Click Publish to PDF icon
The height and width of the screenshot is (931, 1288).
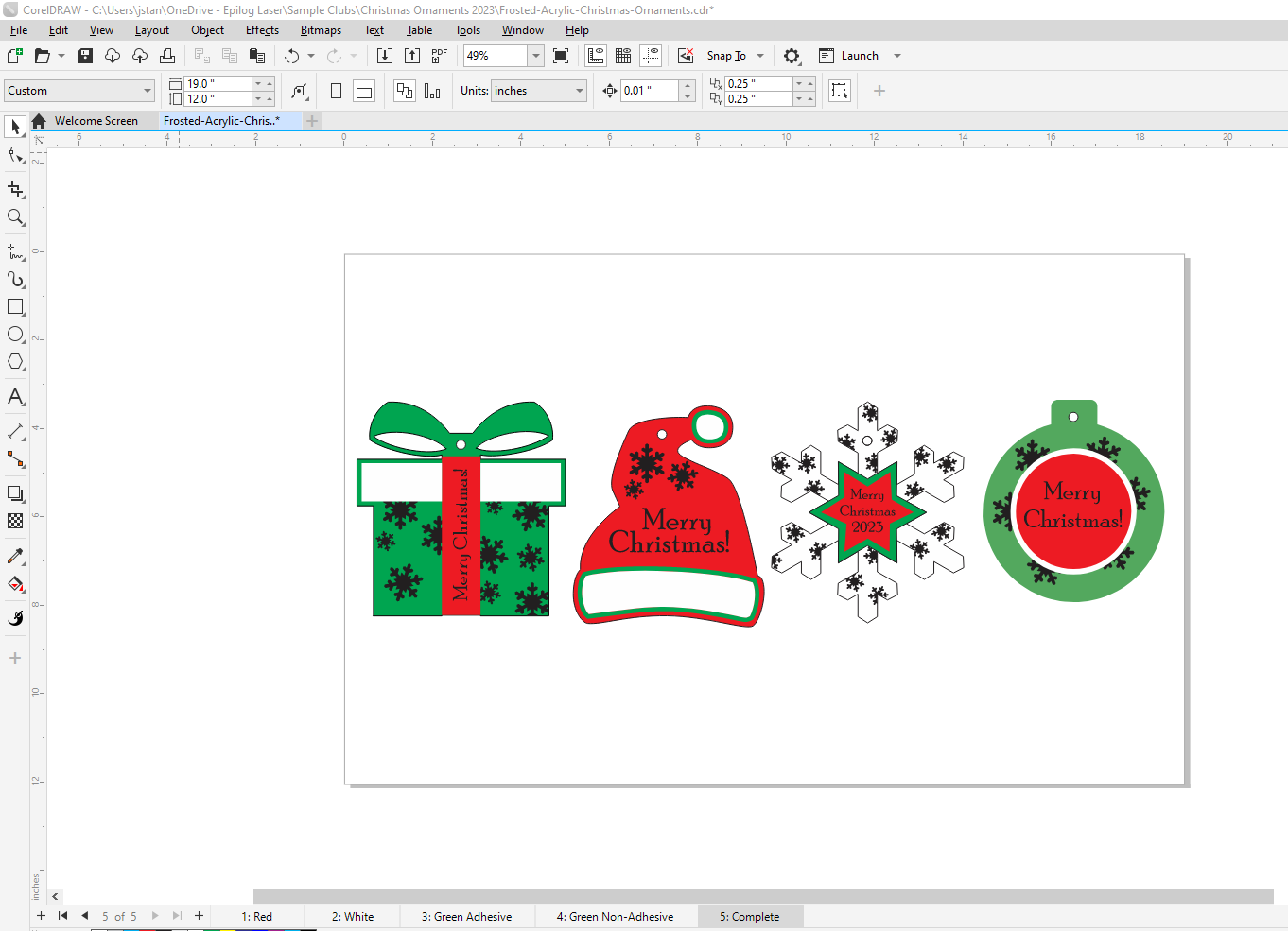440,56
